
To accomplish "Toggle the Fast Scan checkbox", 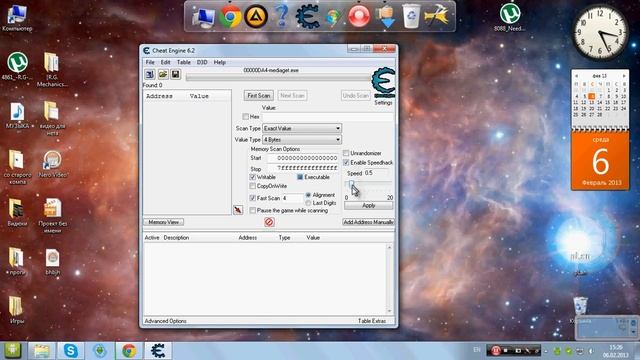I will pyautogui.click(x=252, y=198).
